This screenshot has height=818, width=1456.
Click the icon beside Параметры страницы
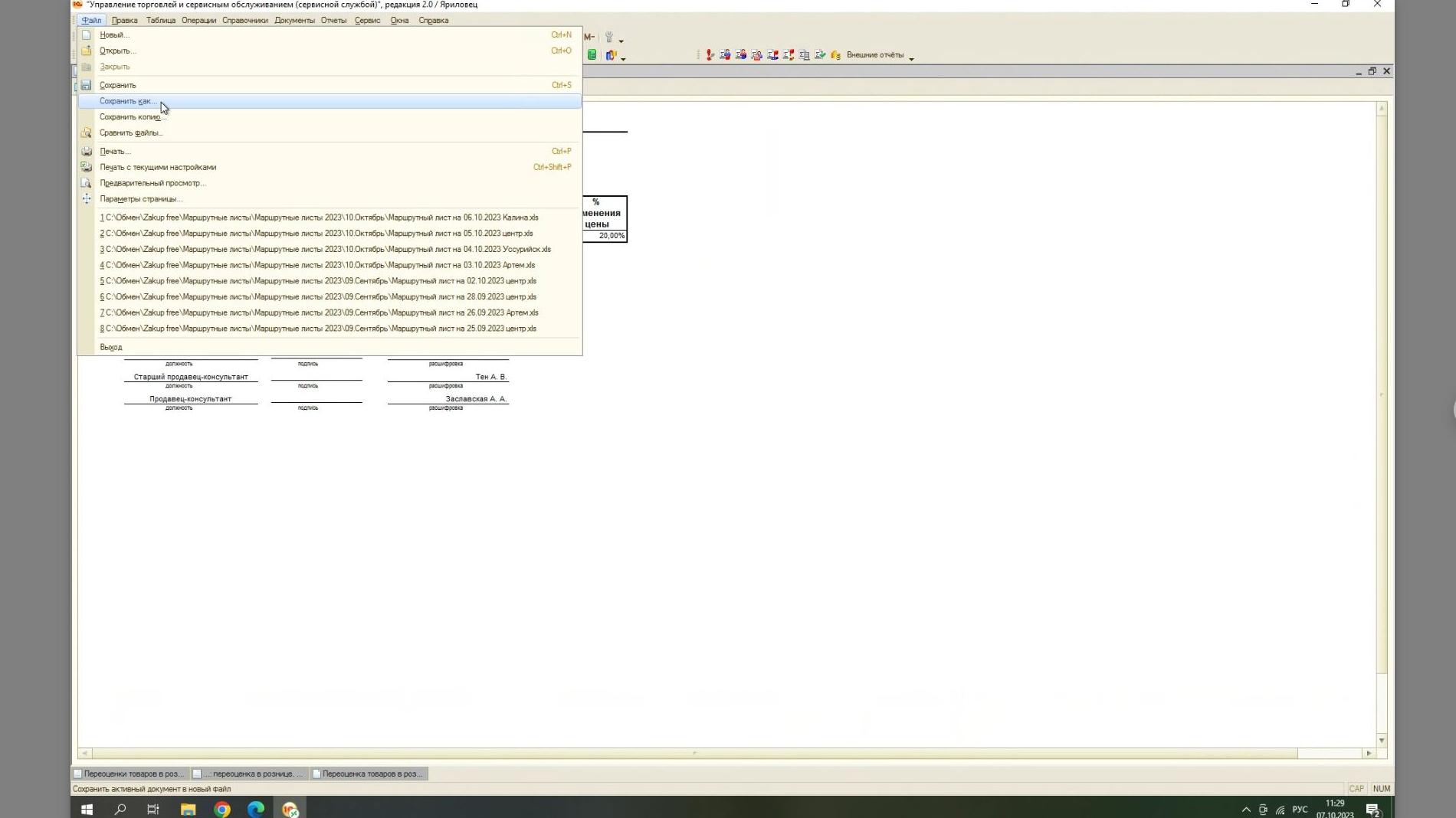tap(87, 199)
